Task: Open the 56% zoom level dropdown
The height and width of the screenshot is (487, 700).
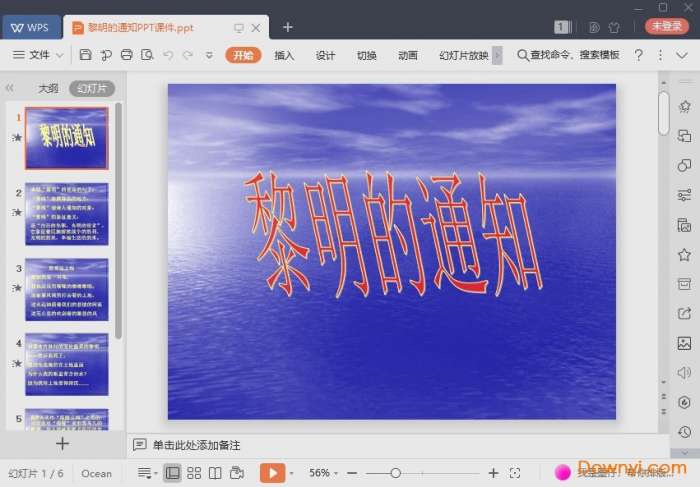Action: (323, 473)
